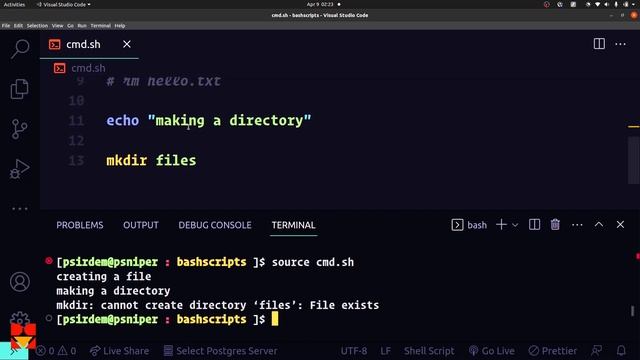The image size is (640, 360).
Task: Click the terminal scrollbar thumb
Action: pyautogui.click(x=633, y=311)
